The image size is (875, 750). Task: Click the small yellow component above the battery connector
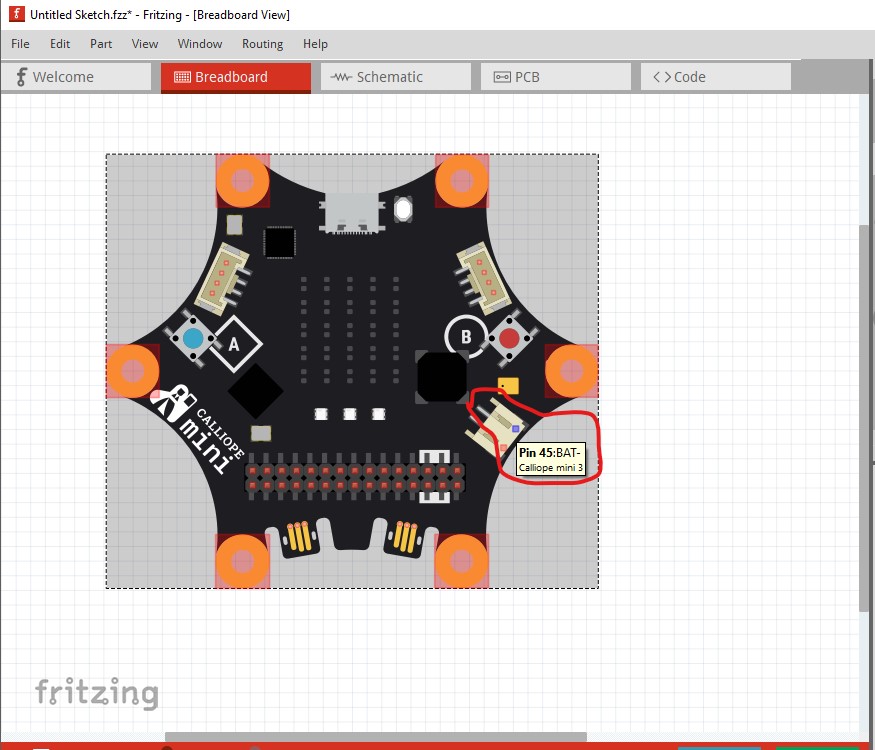click(x=508, y=386)
